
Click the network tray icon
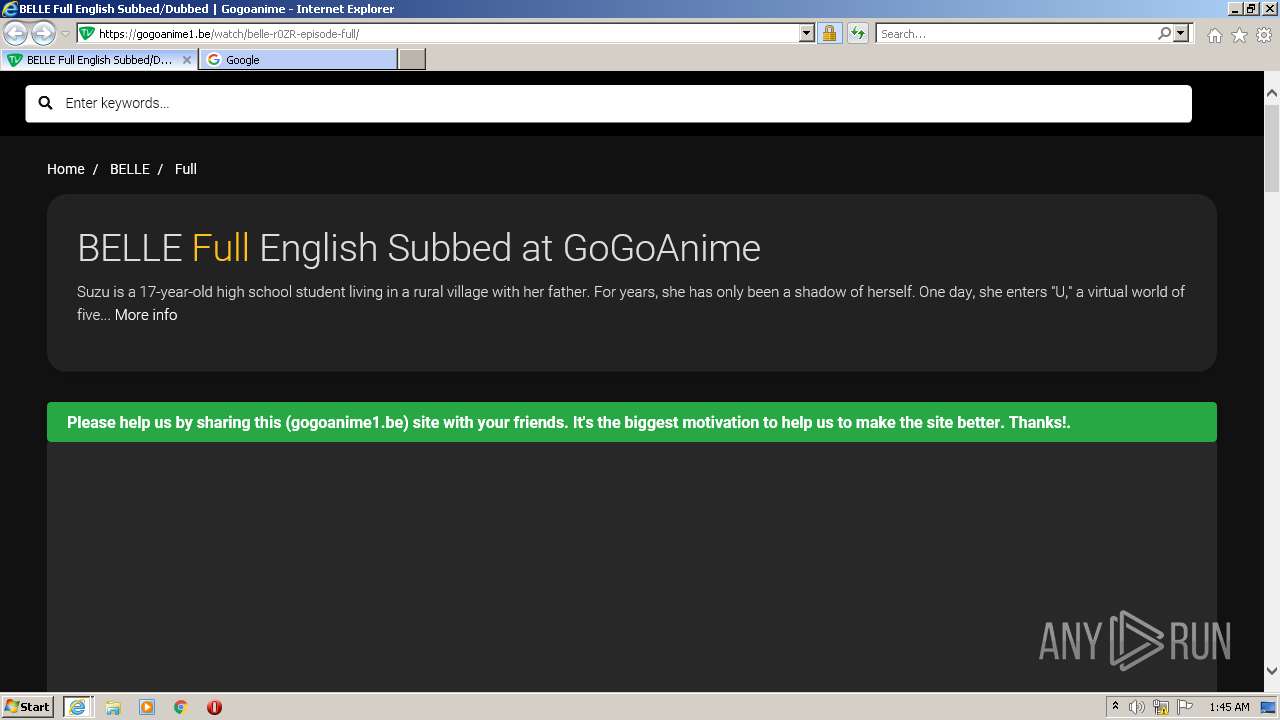click(x=1161, y=707)
